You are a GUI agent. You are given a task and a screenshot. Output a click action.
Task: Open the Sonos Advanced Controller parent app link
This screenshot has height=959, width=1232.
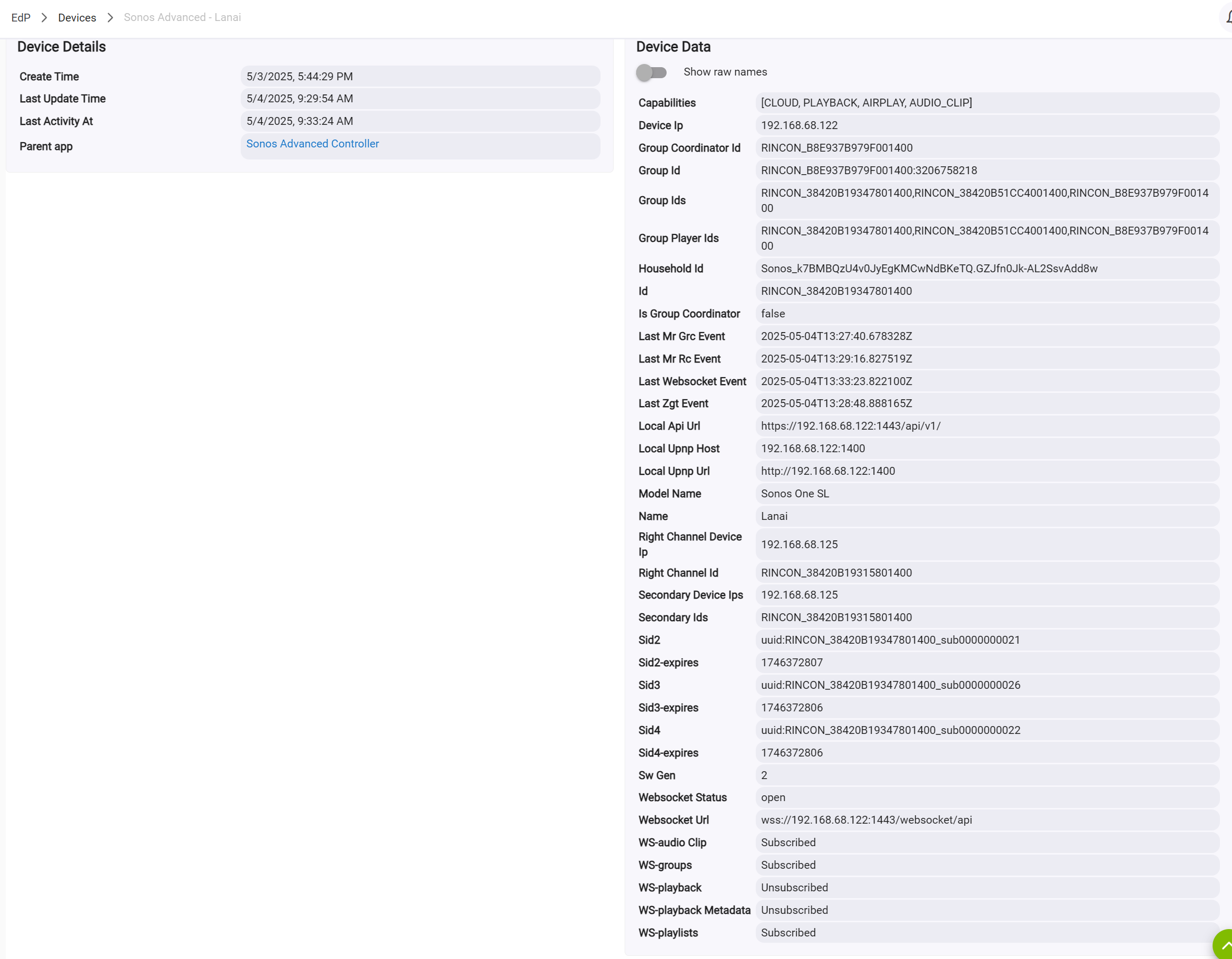pos(313,144)
